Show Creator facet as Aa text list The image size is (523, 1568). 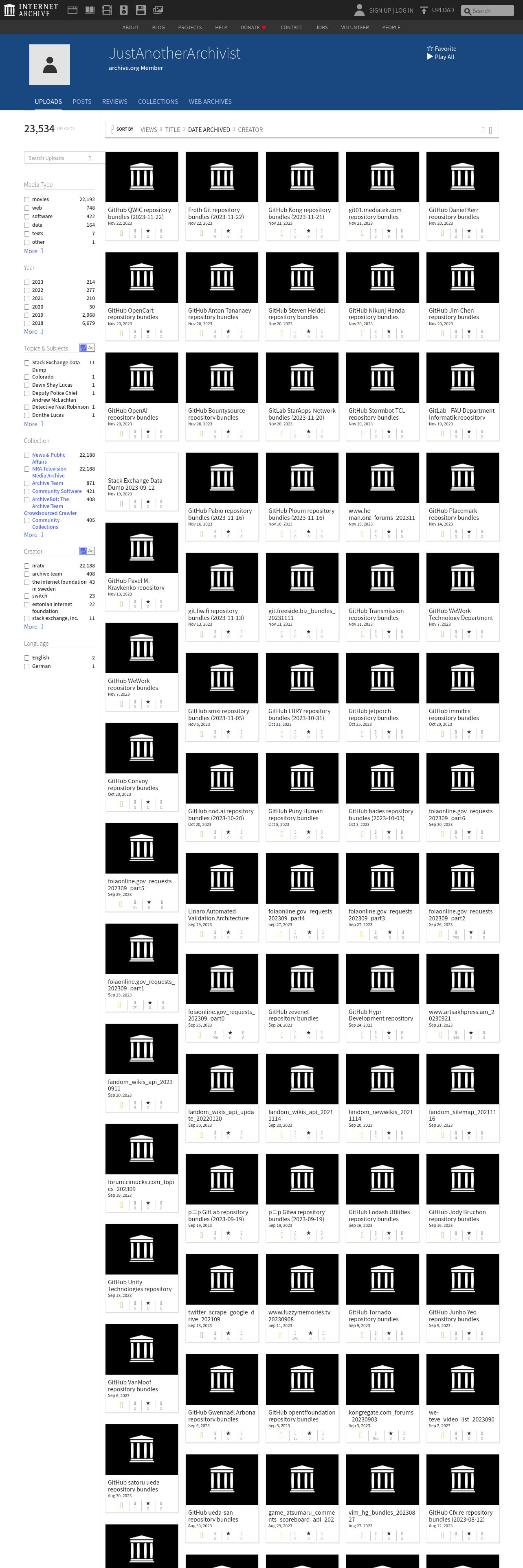tap(91, 550)
